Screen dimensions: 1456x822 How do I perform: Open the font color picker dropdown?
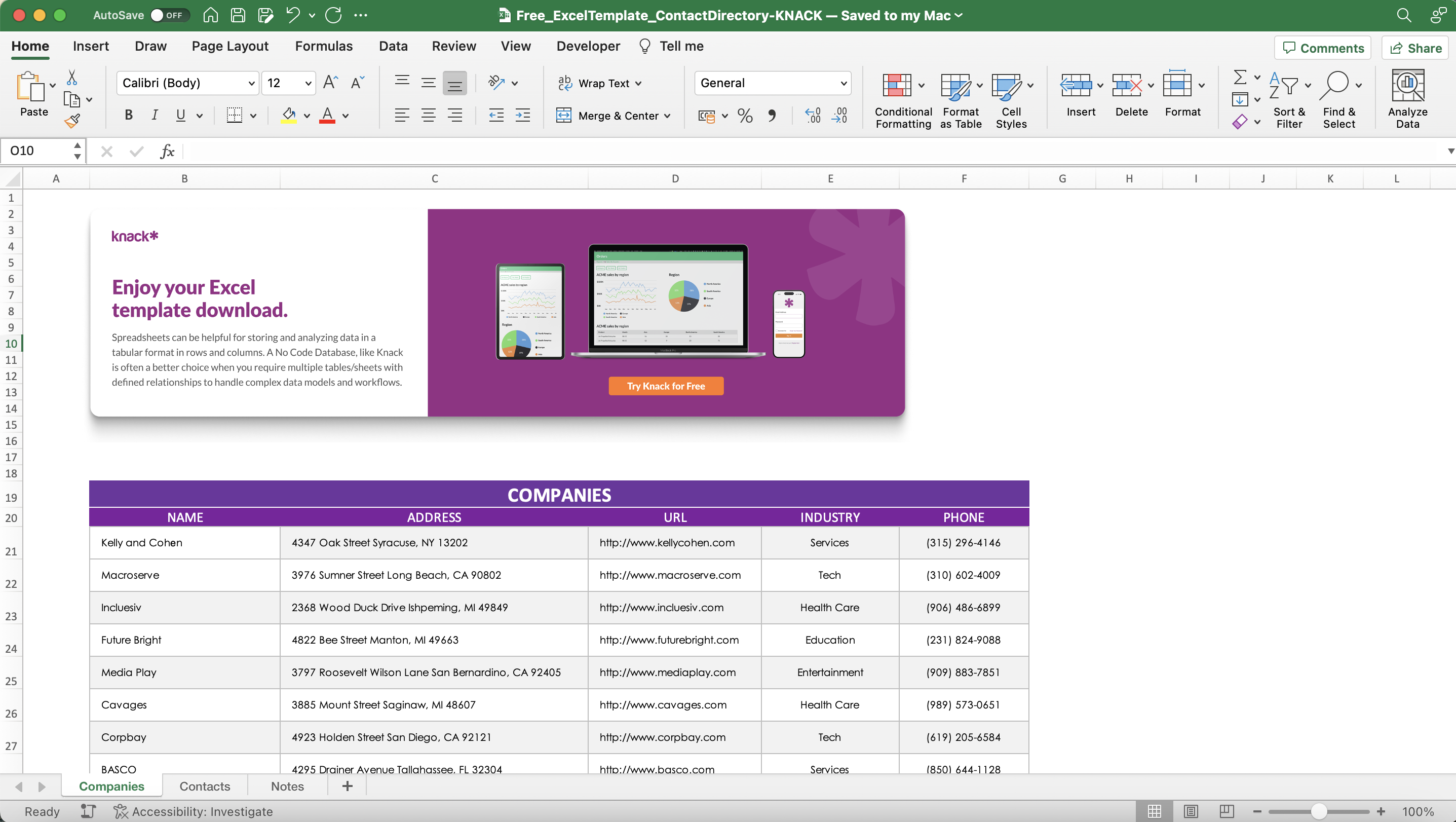(346, 116)
